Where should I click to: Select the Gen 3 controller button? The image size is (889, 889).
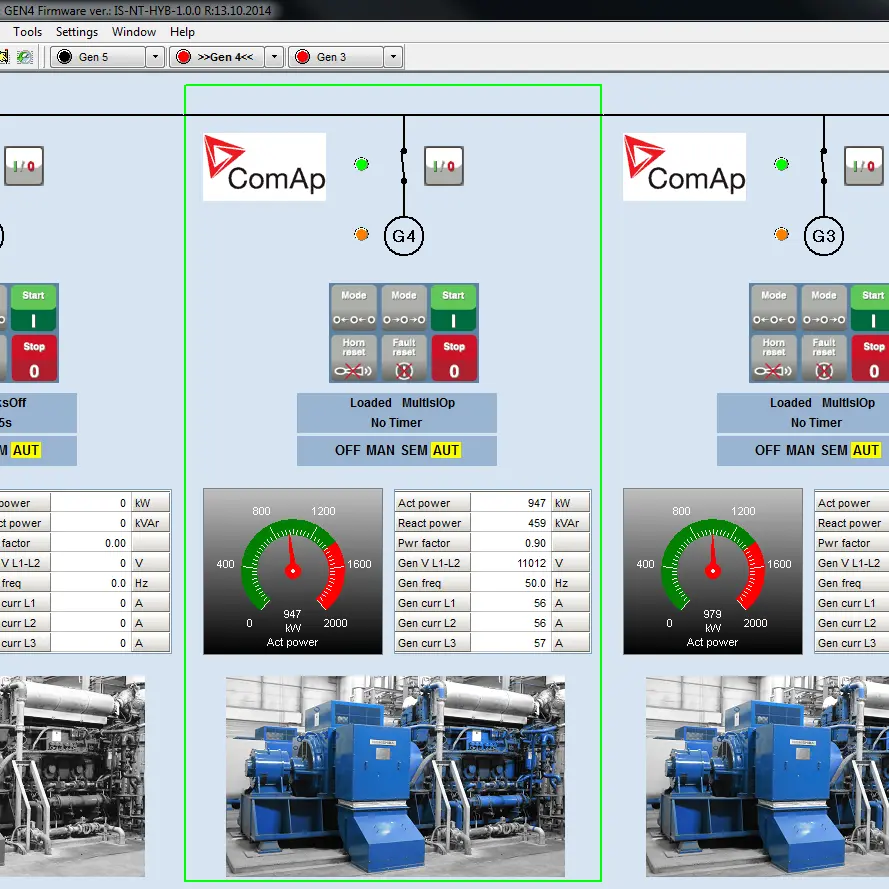point(336,57)
